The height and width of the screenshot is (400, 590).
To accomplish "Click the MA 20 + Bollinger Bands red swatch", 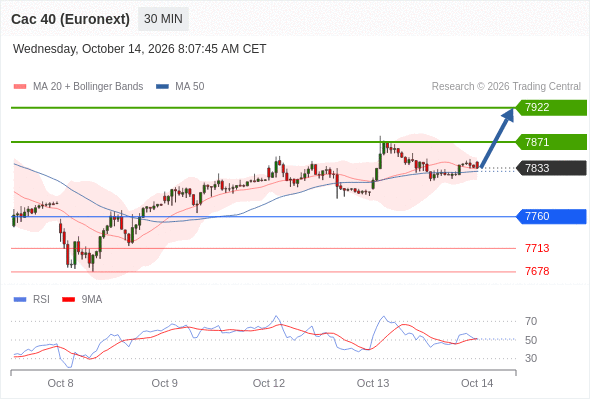I will [20, 87].
